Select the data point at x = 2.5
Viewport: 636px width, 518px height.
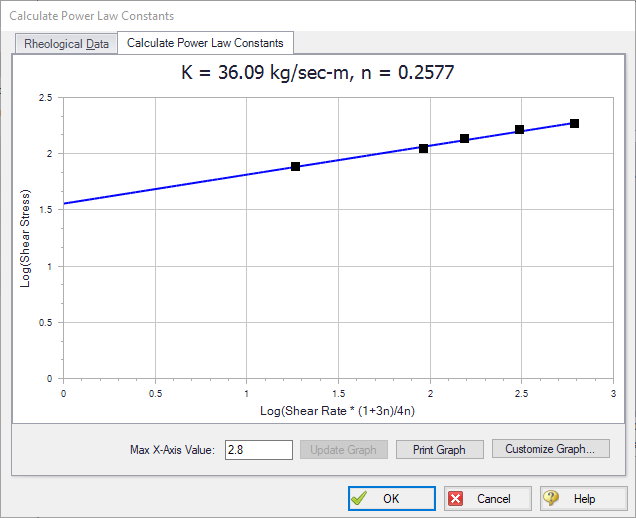click(519, 129)
